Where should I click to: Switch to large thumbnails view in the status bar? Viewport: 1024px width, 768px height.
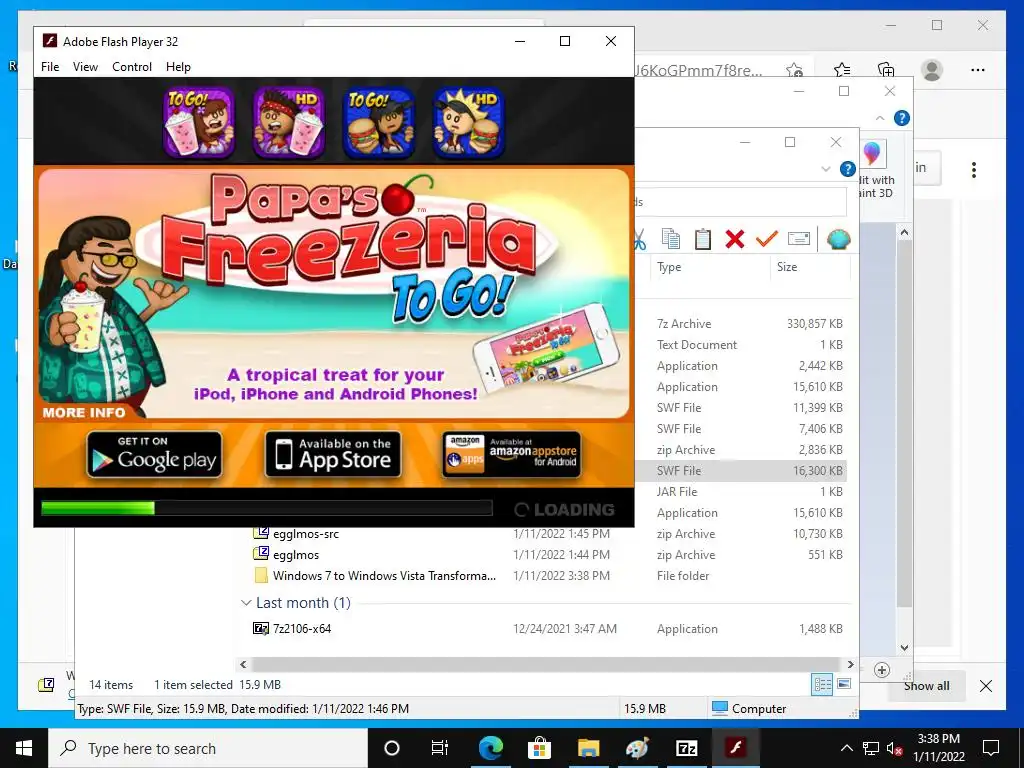(844, 684)
